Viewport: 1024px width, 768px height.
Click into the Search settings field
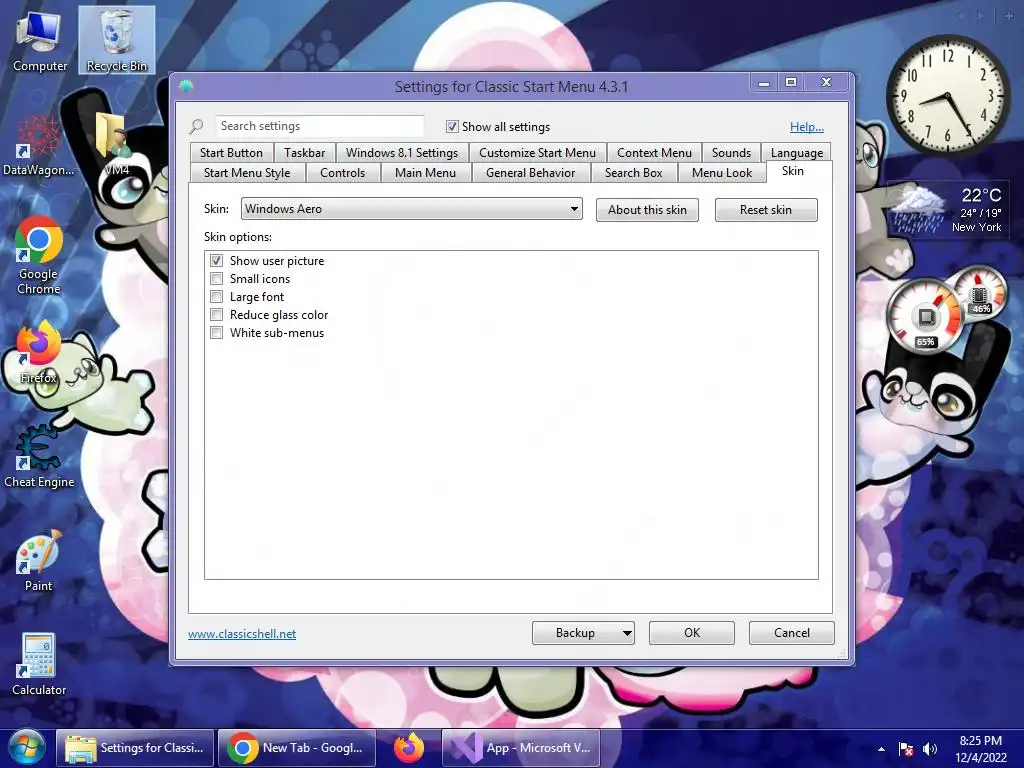[319, 126]
